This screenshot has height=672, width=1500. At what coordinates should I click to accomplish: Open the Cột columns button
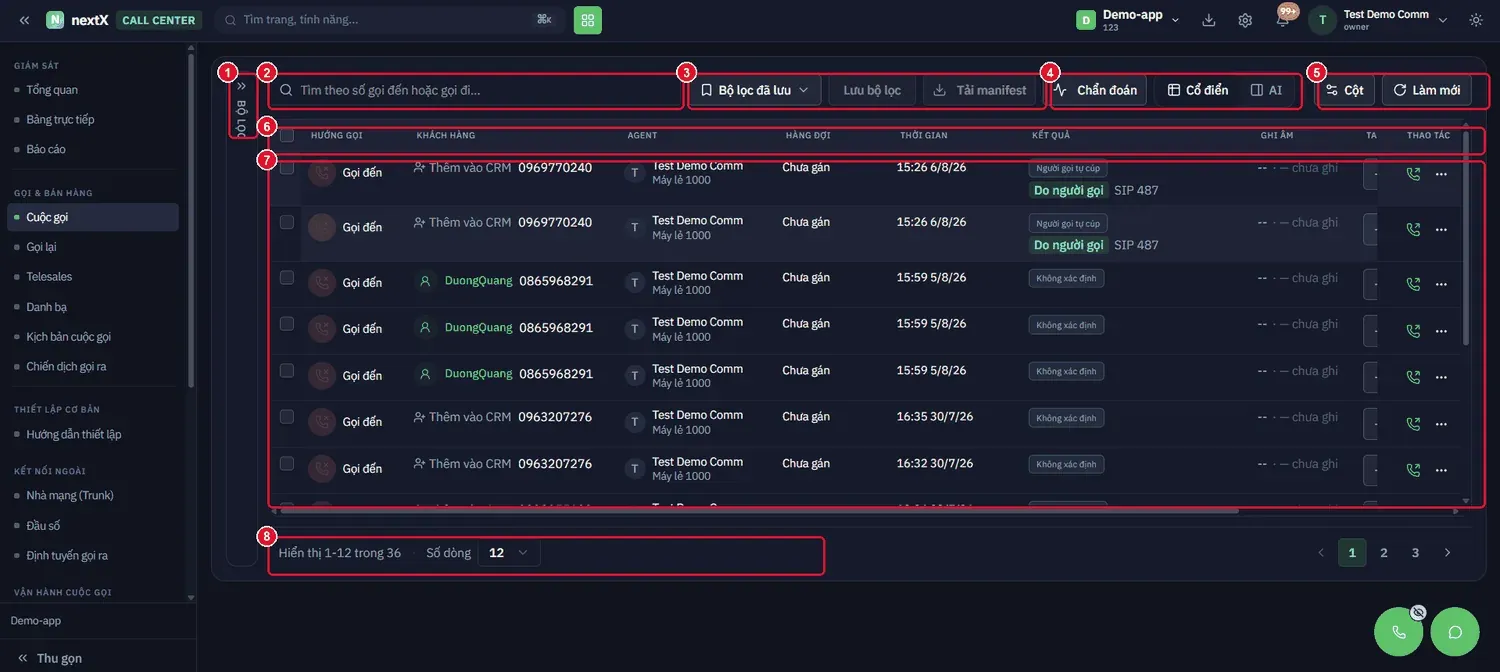1345,90
